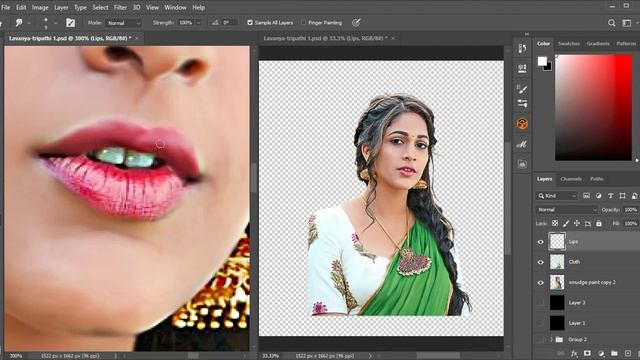Open the Properties panel icon
The width and height of the screenshot is (640, 360).
click(x=522, y=68)
